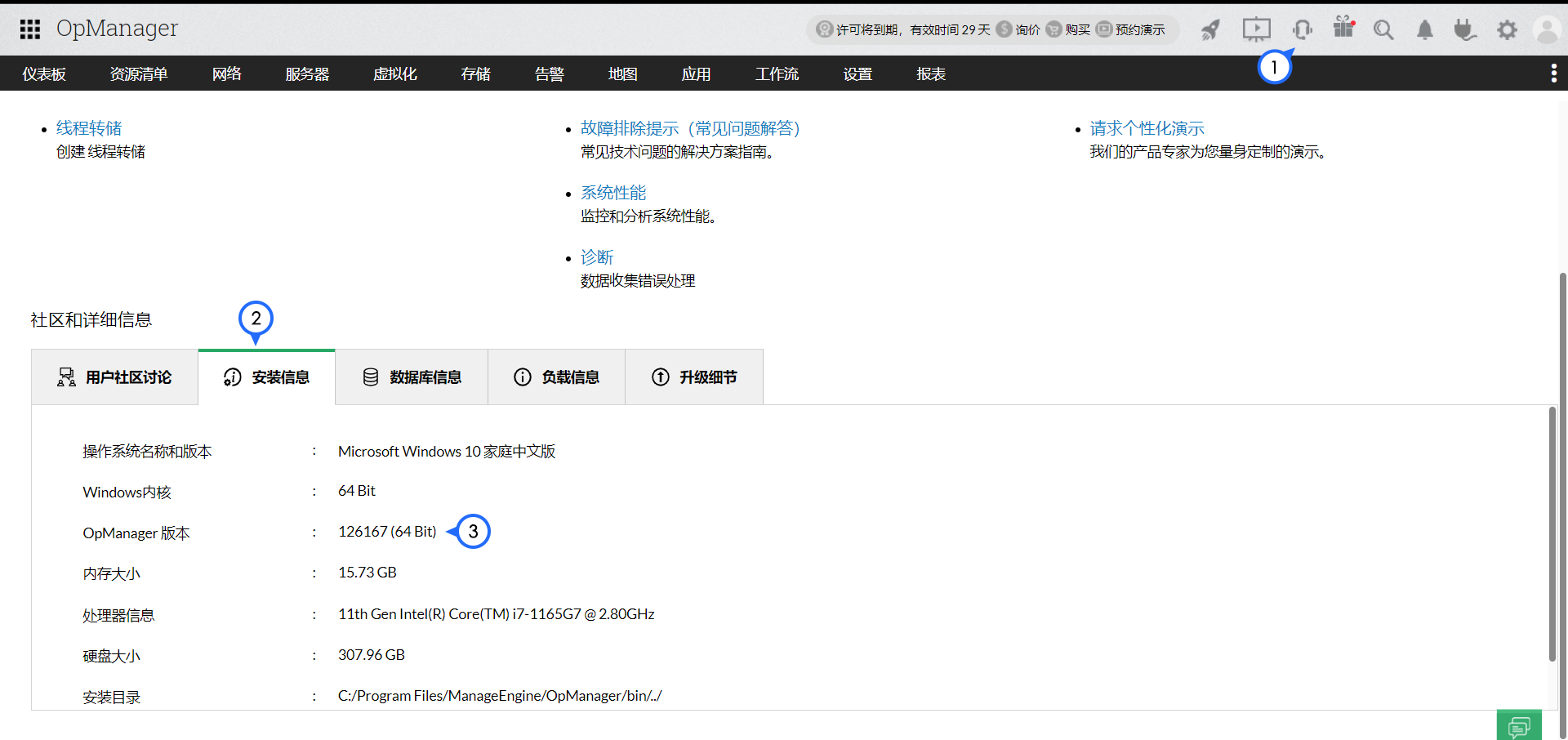This screenshot has height=740, width=1568.
Task: Click the 诊断 diagnostics link
Action: [x=597, y=257]
